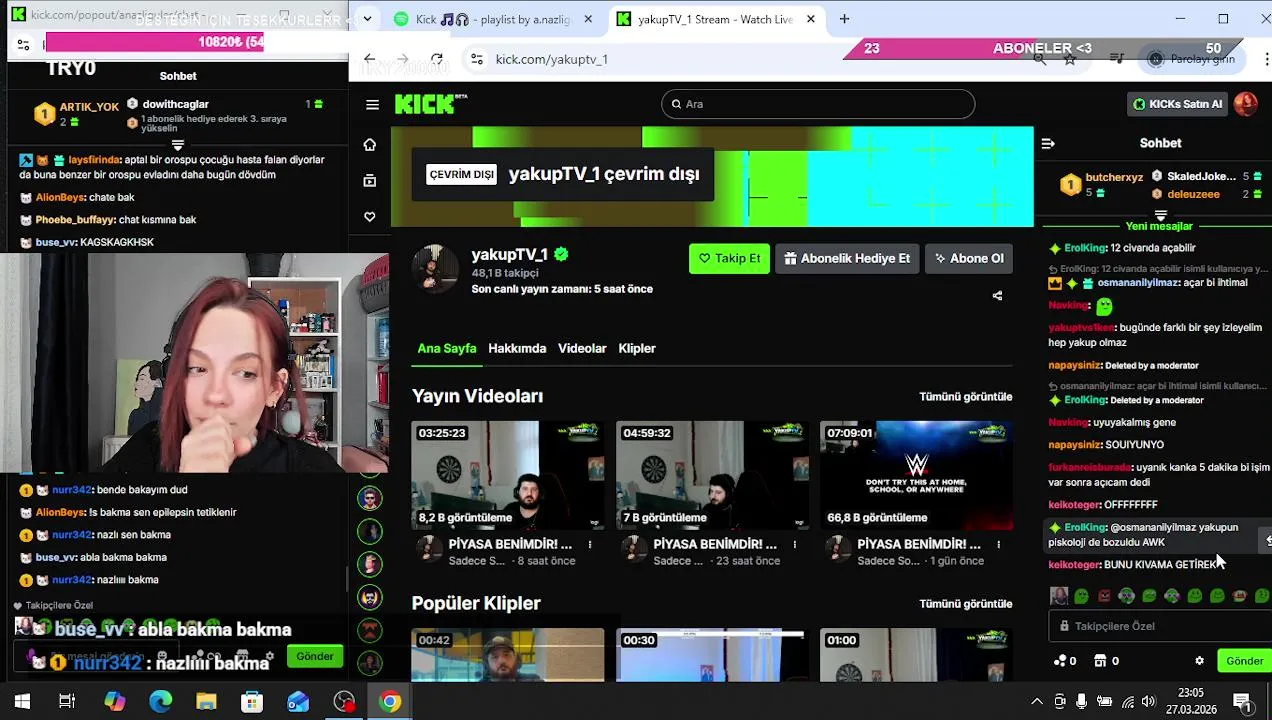
Task: Close the yakupTV_1 Stream tab
Action: tap(811, 19)
